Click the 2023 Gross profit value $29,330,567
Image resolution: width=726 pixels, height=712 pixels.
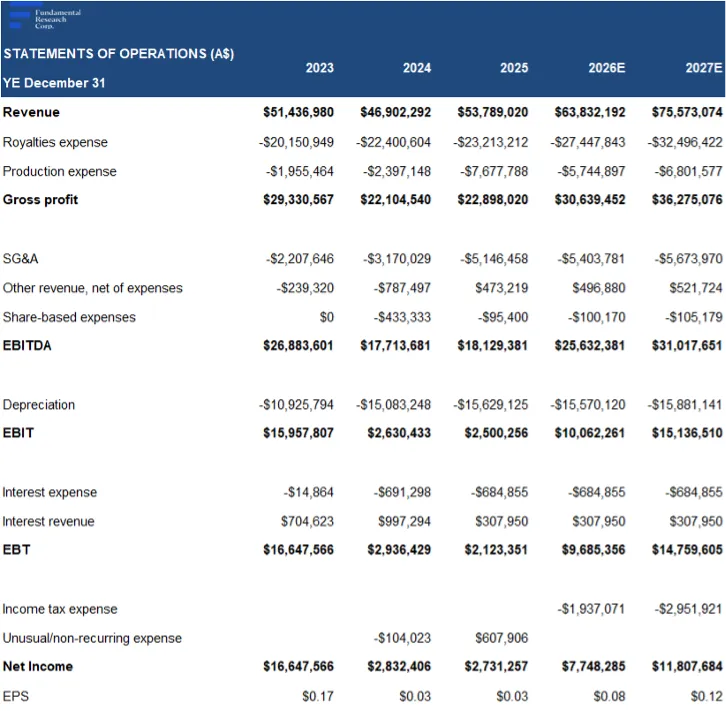(x=298, y=200)
